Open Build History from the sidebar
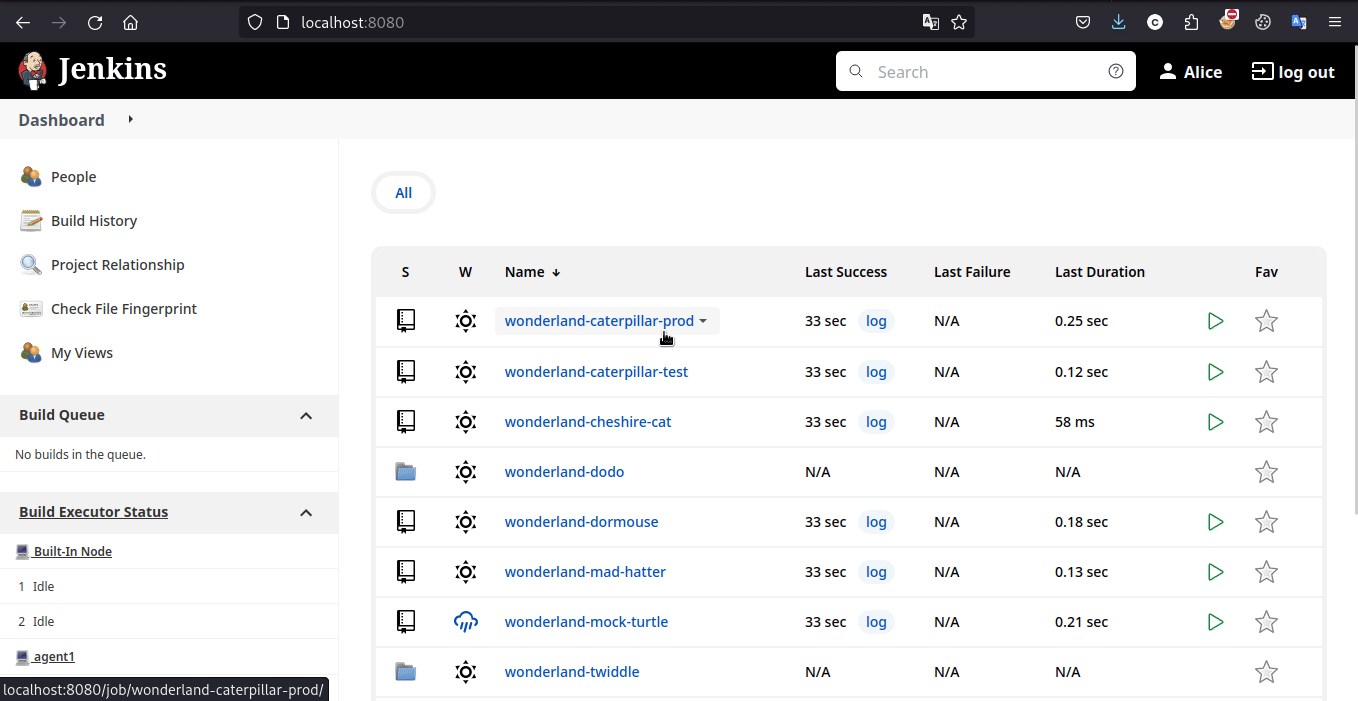This screenshot has width=1358, height=701. pos(94,221)
